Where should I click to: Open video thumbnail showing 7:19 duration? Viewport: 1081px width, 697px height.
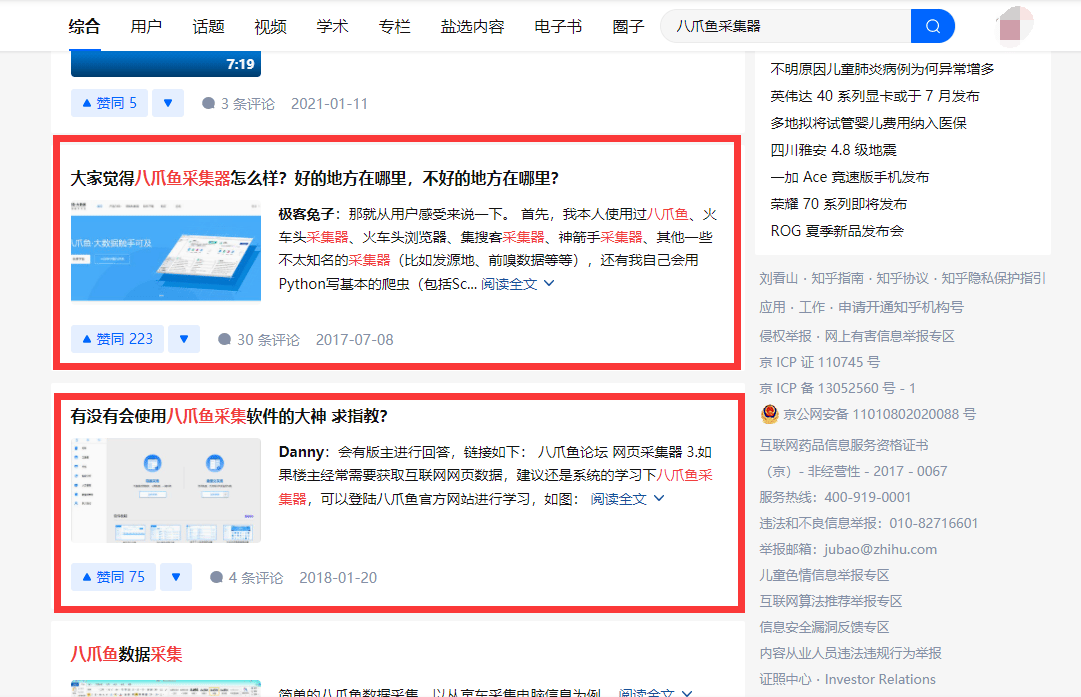click(165, 63)
